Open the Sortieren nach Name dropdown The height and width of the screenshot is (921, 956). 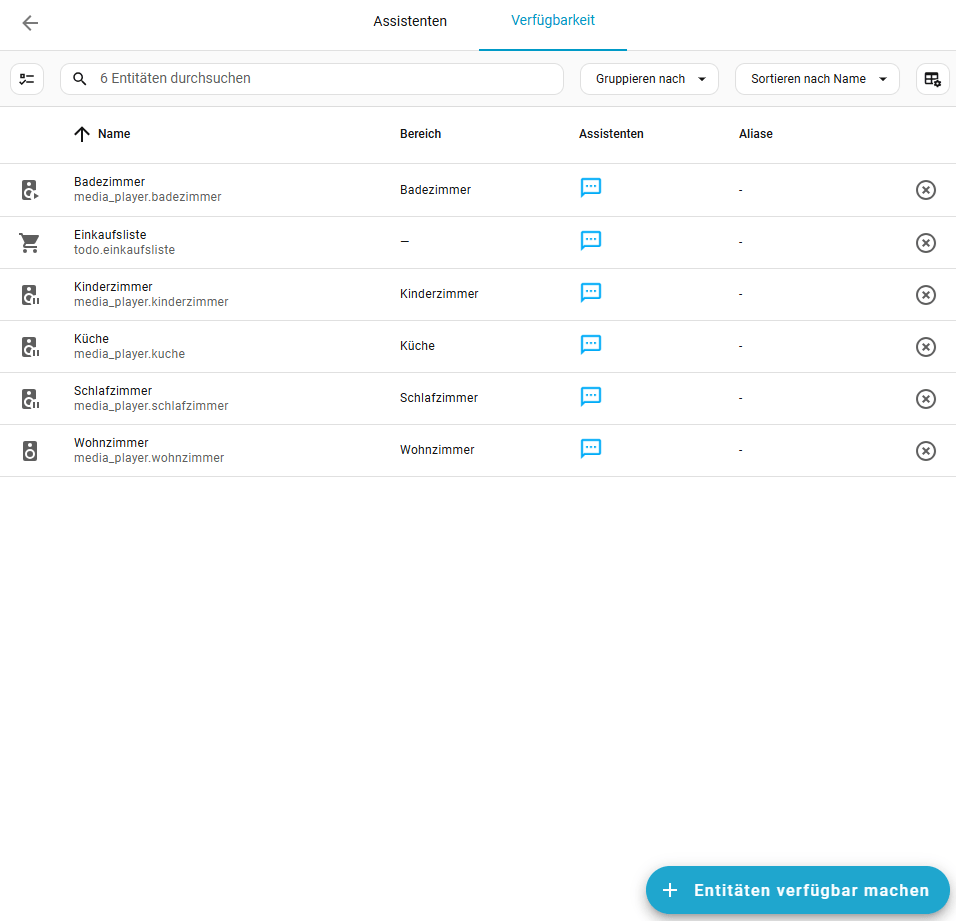(817, 79)
